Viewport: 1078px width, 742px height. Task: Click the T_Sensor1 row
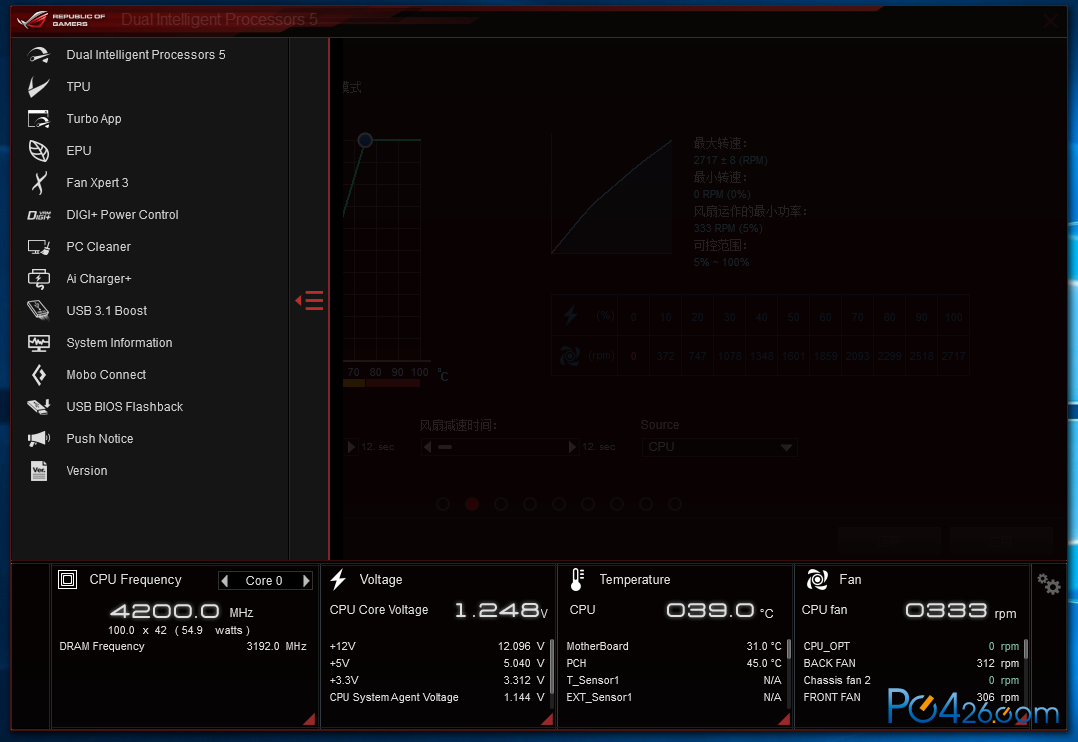coord(674,680)
